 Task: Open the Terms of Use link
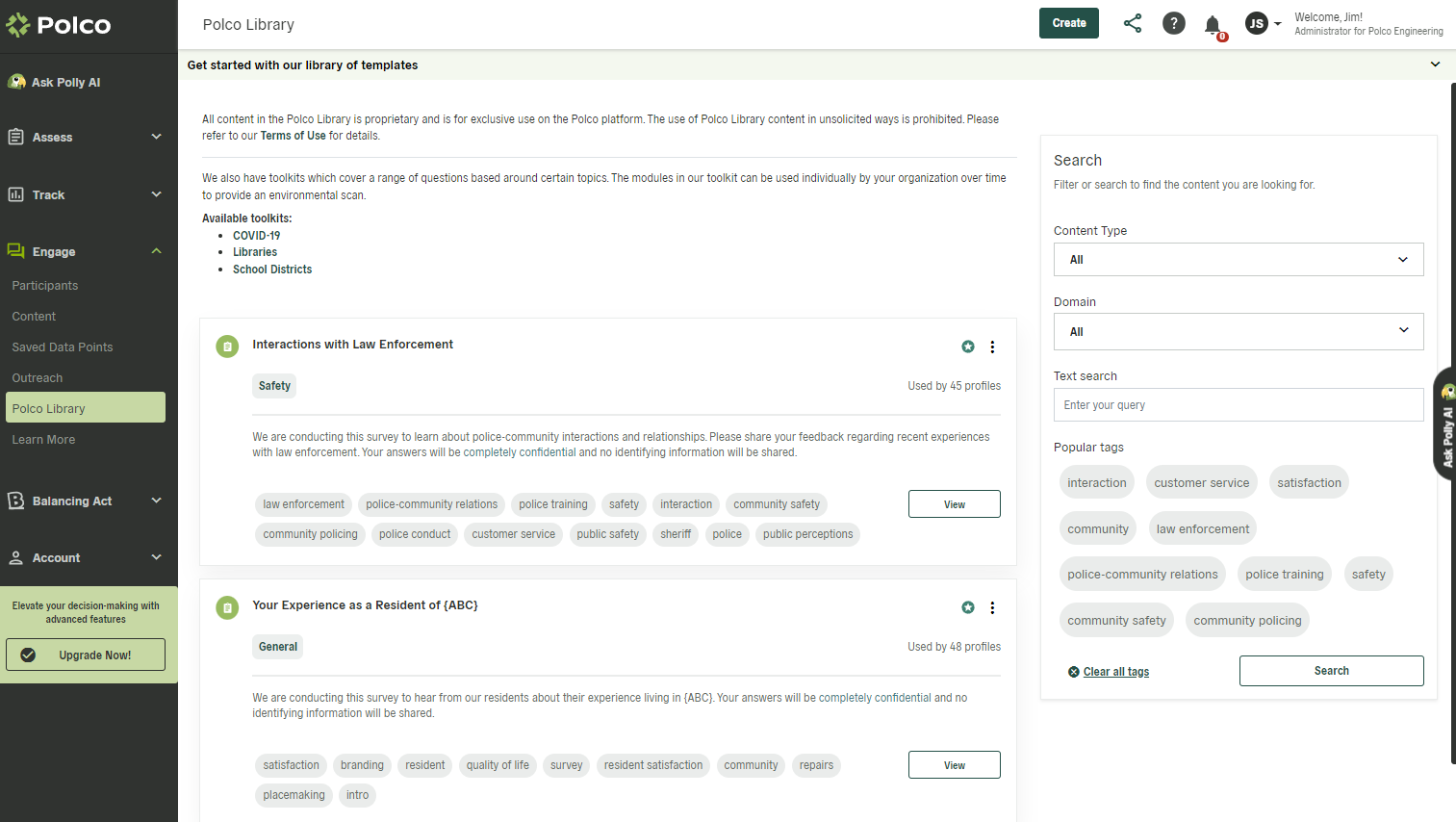tap(294, 136)
